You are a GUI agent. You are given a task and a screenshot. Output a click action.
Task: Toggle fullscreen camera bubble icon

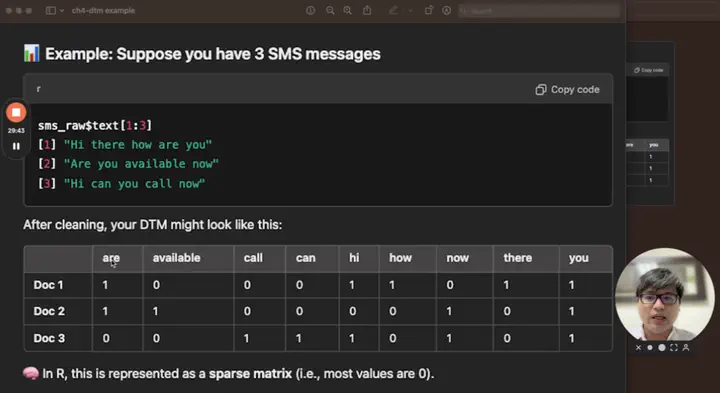674,348
